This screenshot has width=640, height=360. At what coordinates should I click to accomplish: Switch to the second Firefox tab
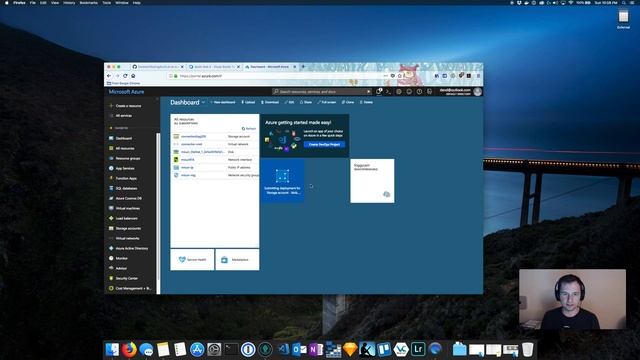pyautogui.click(x=214, y=67)
